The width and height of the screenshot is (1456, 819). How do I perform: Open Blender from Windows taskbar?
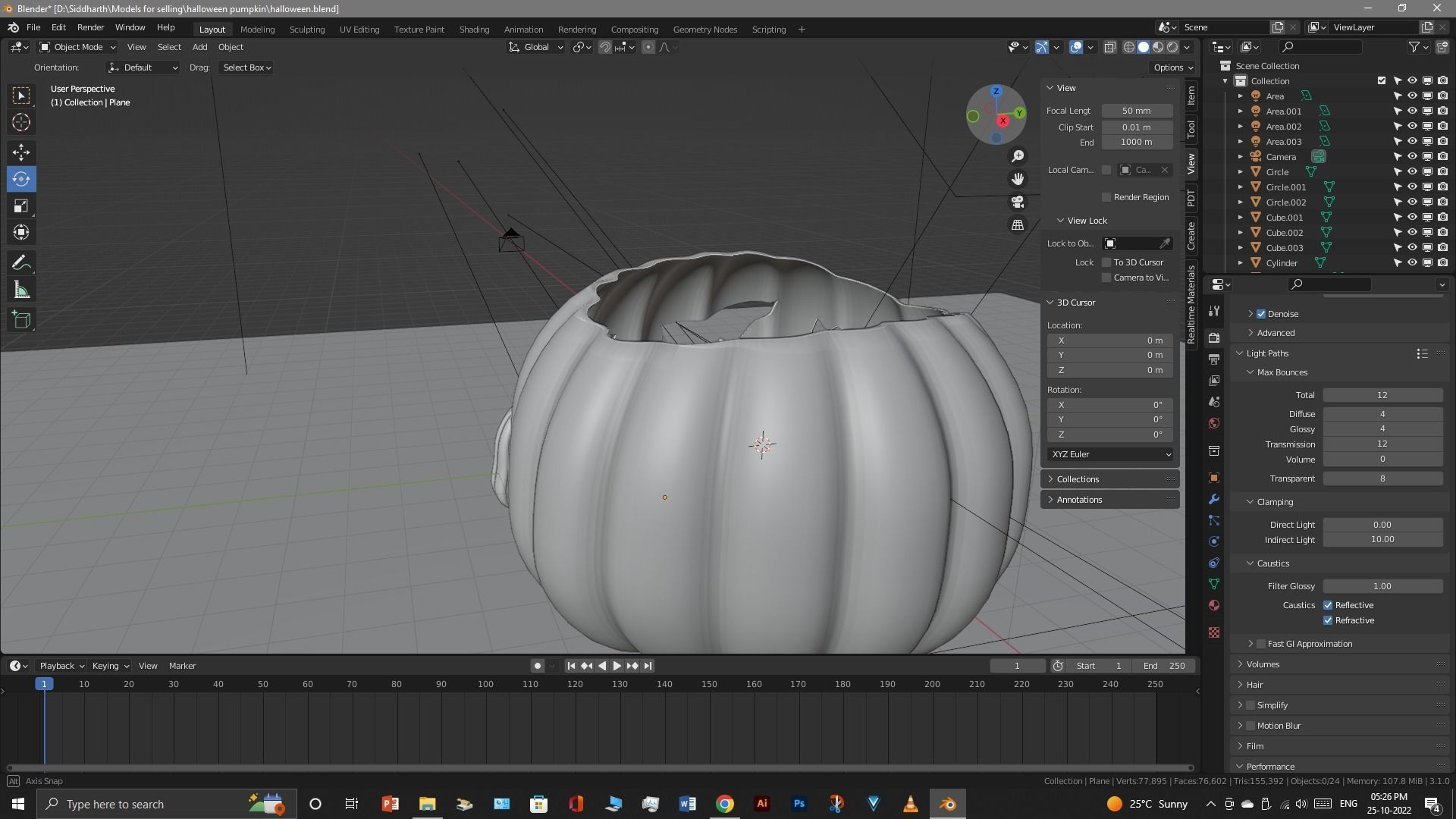coord(948,804)
